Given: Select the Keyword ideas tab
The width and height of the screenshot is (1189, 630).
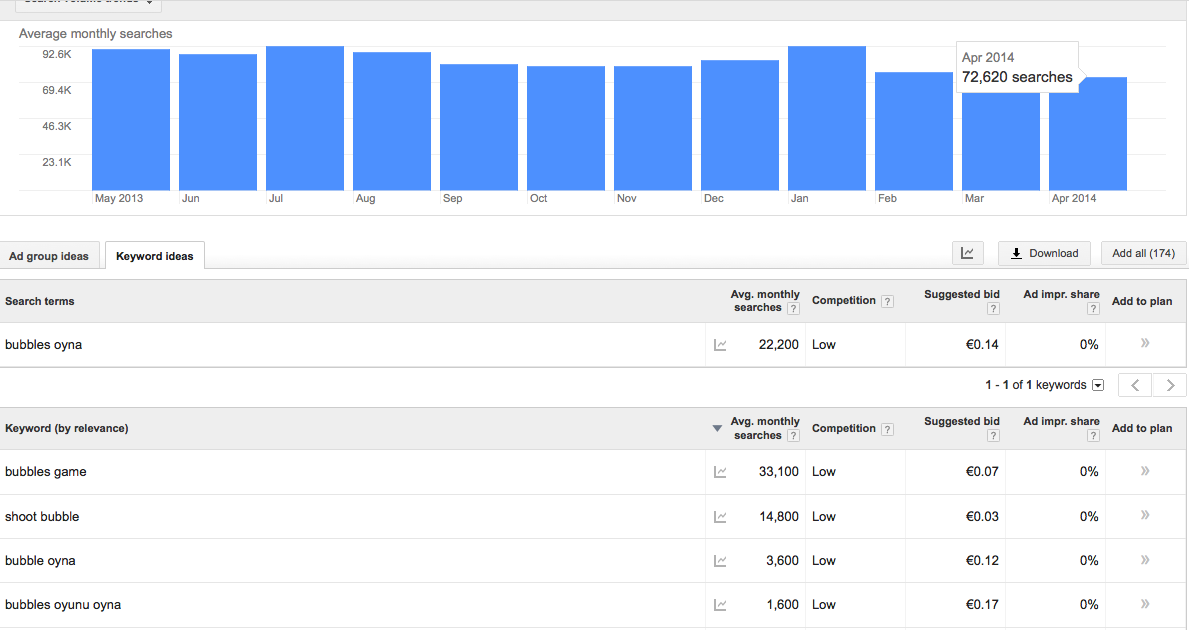Looking at the screenshot, I should click(155, 256).
